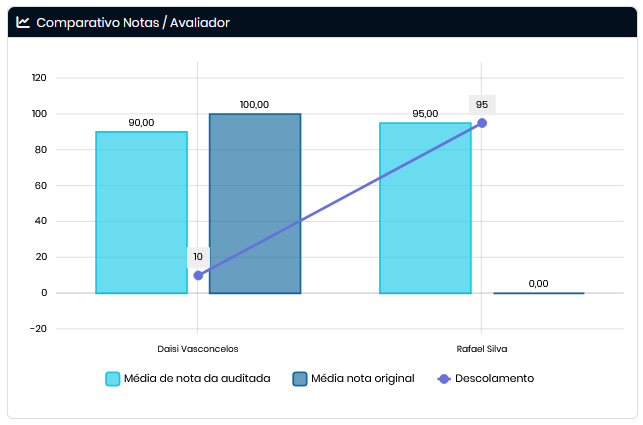Viewport: 643px width, 425px height.
Task: Click the light blue legend swatch
Action: click(113, 379)
